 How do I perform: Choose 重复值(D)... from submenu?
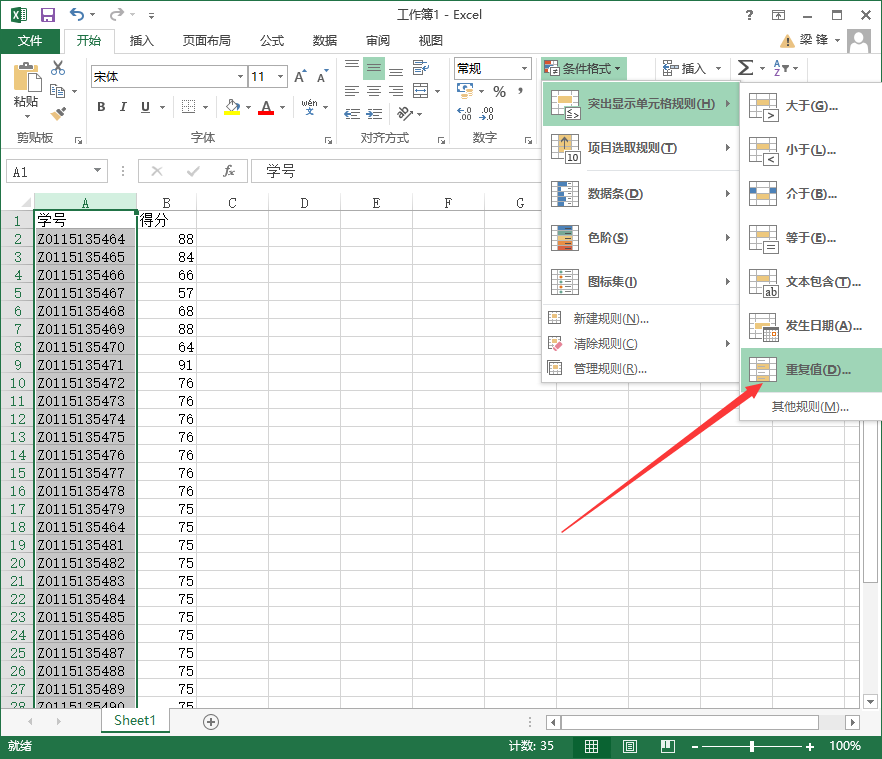(x=811, y=370)
